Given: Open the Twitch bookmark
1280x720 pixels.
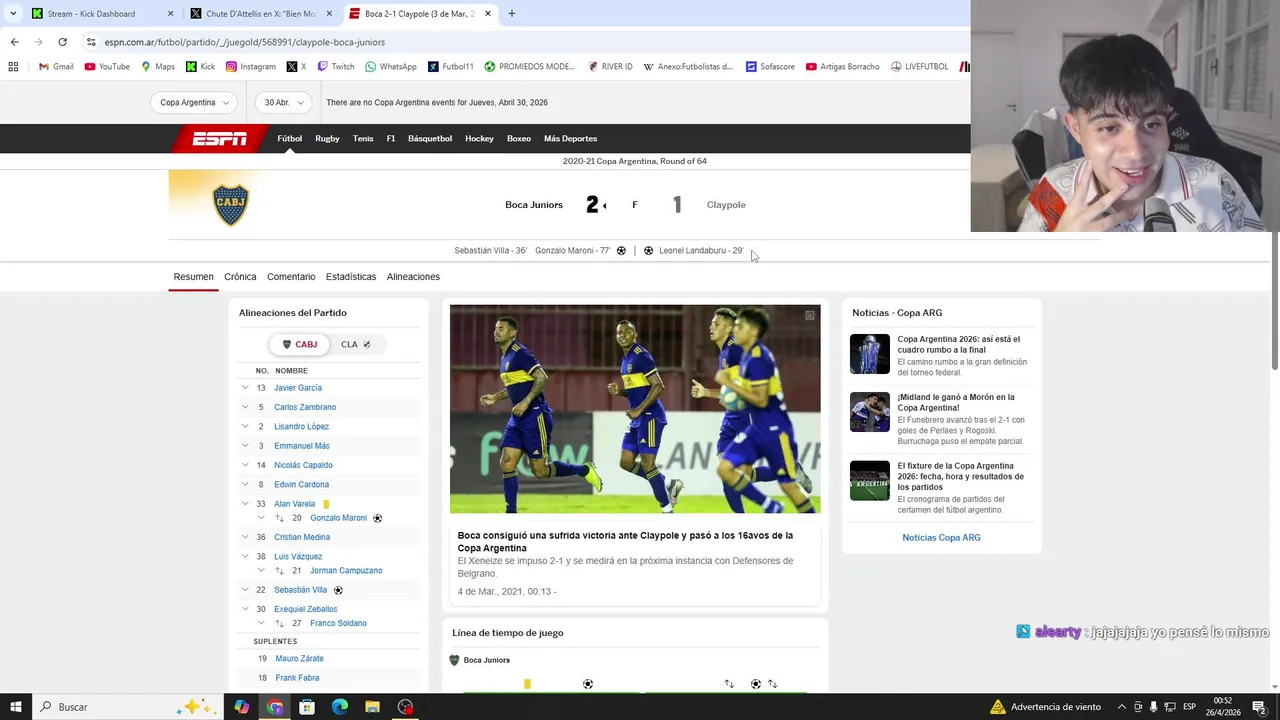Looking at the screenshot, I should click(336, 67).
